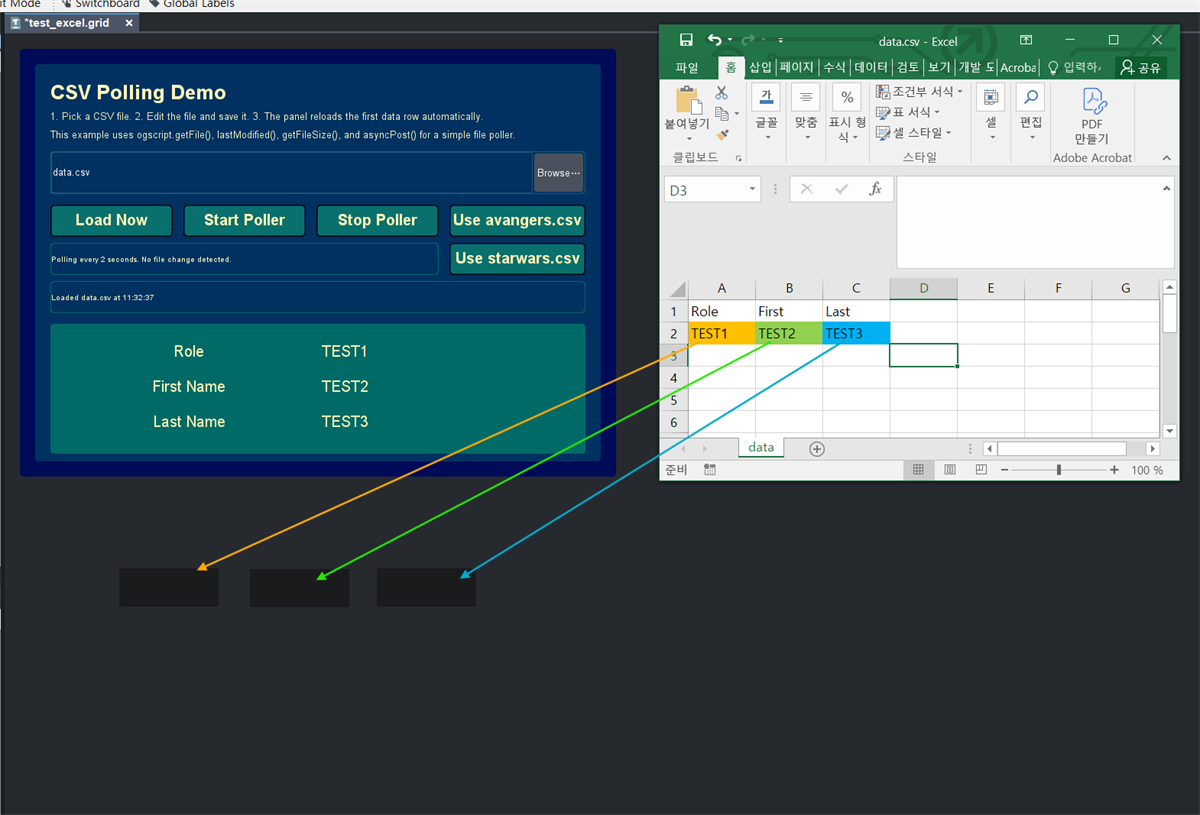Select the data sheet tab
This screenshot has width=1200, height=815.
[x=761, y=448]
